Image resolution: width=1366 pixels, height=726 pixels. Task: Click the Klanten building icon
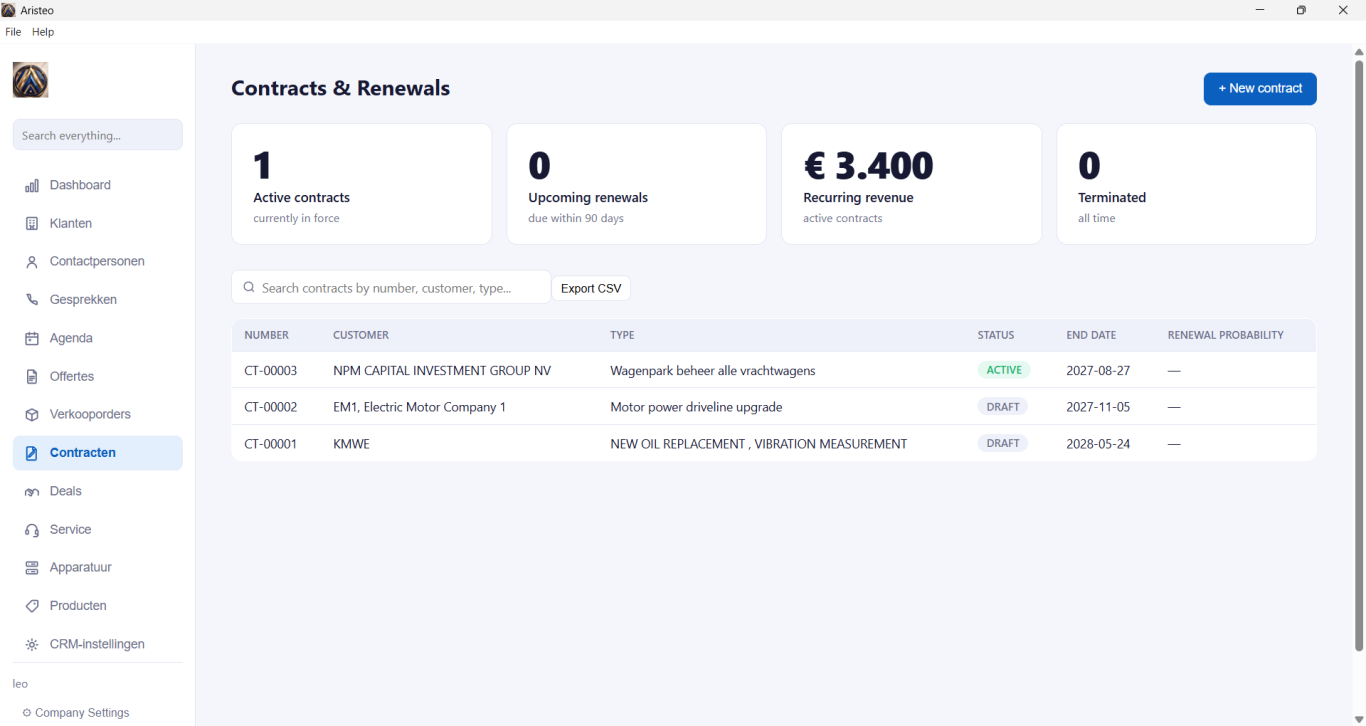pos(32,223)
